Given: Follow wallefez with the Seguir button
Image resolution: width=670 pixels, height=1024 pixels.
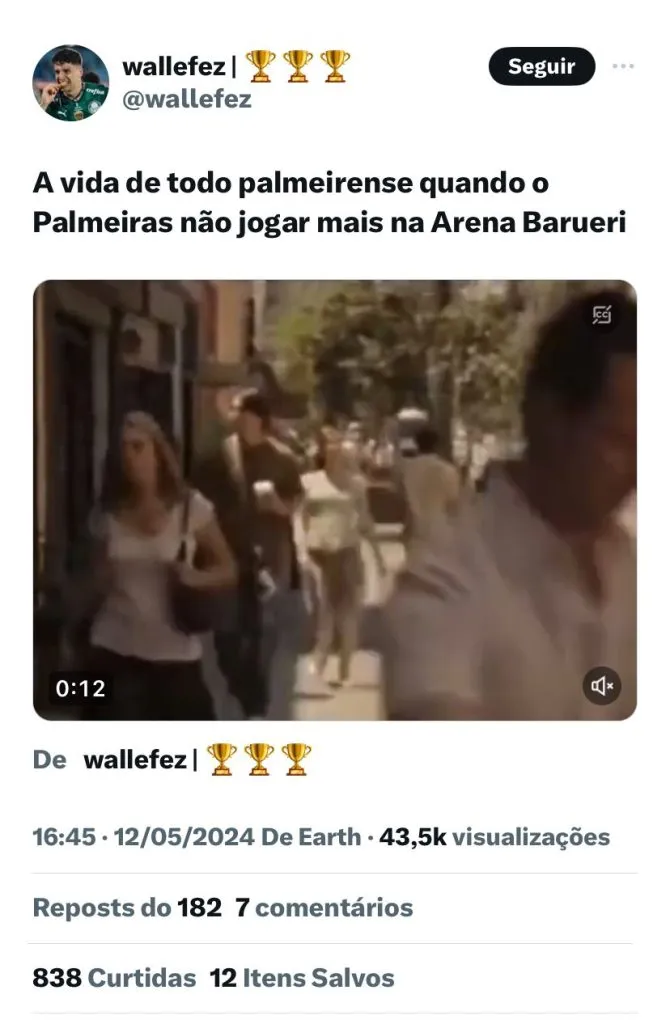Looking at the screenshot, I should click(x=541, y=66).
